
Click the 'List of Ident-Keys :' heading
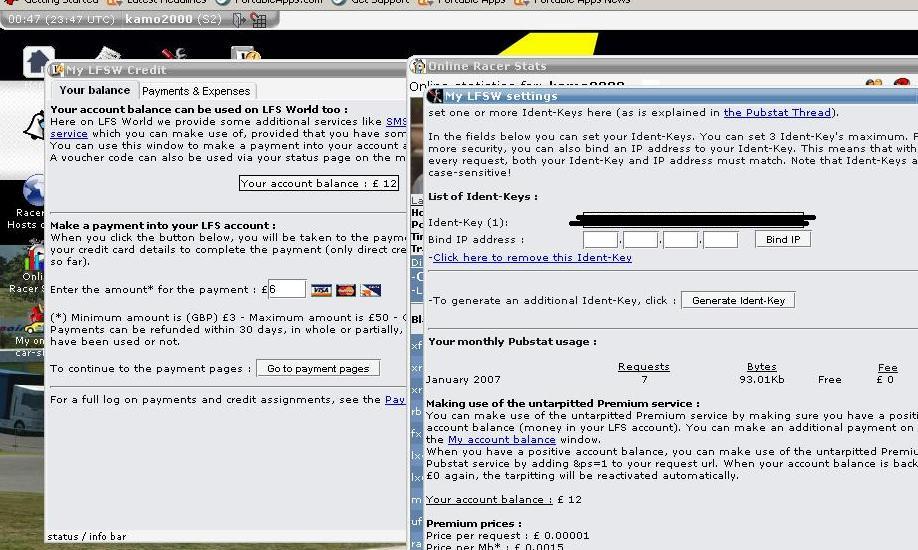(x=483, y=197)
